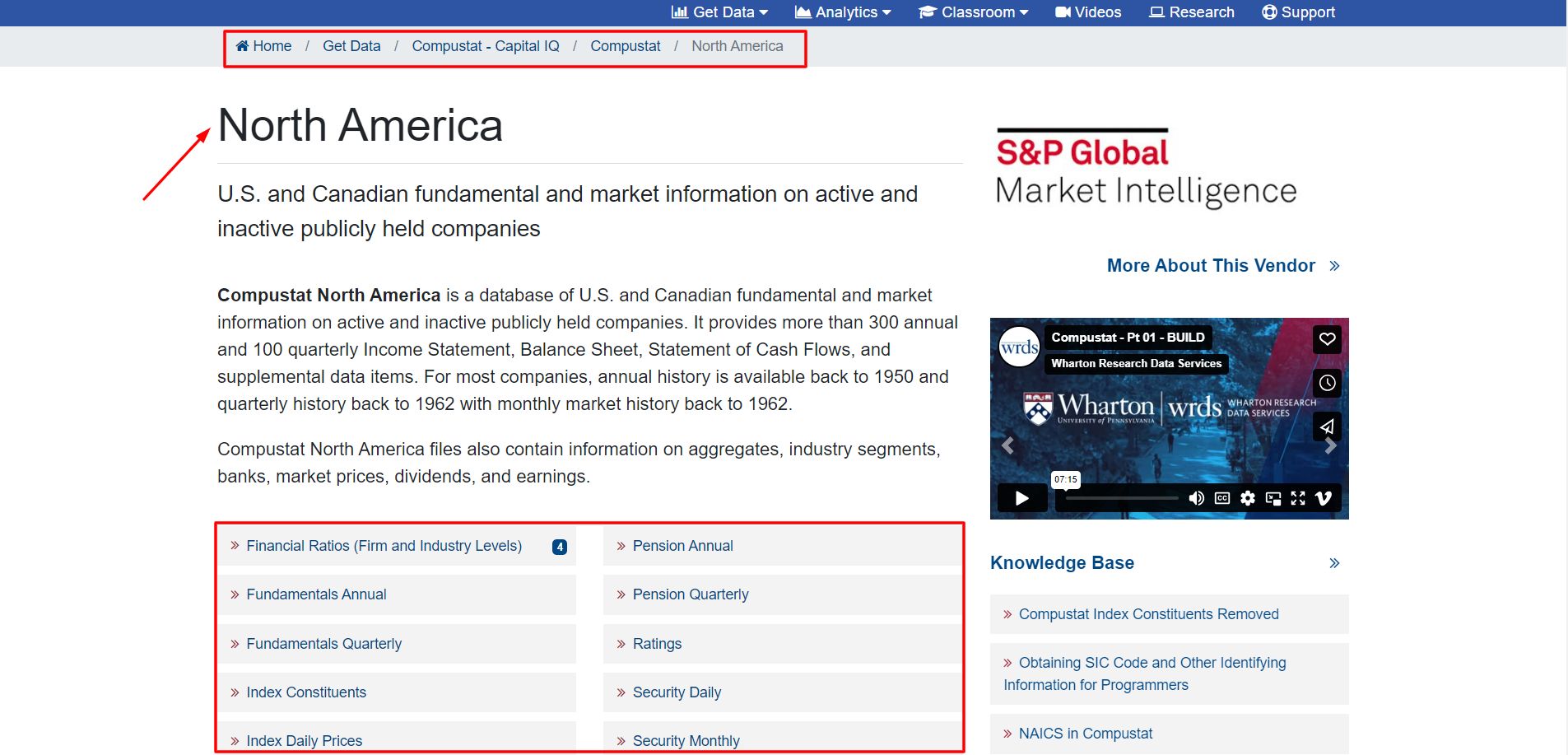Like the video with heart icon

pos(1327,339)
